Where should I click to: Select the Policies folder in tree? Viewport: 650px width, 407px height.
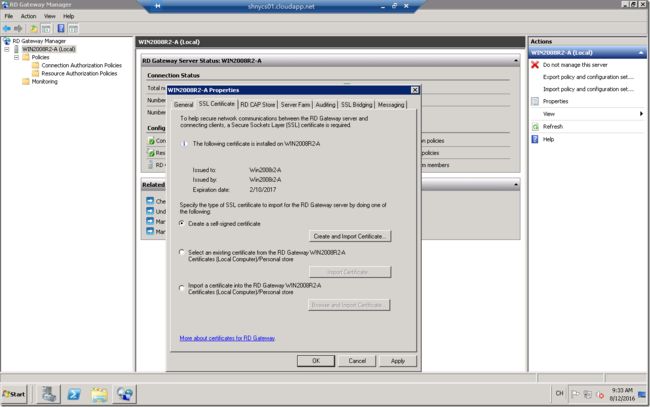40,57
